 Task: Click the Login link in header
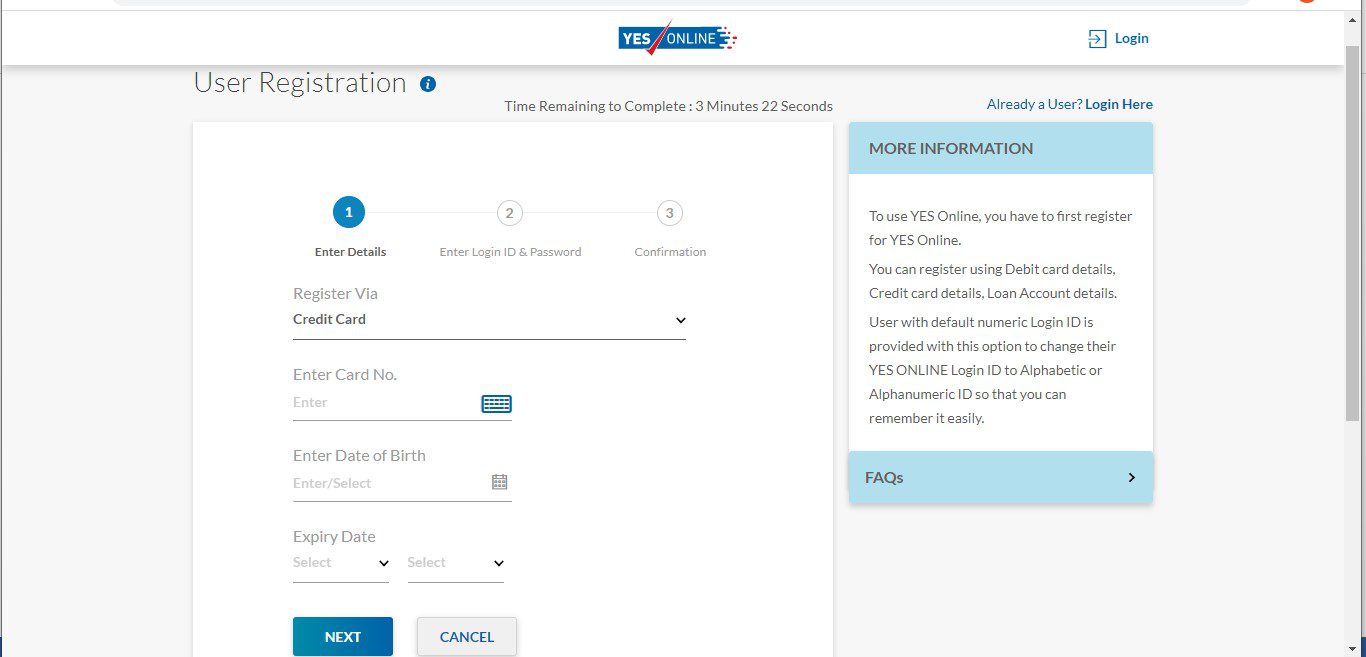coord(1131,39)
